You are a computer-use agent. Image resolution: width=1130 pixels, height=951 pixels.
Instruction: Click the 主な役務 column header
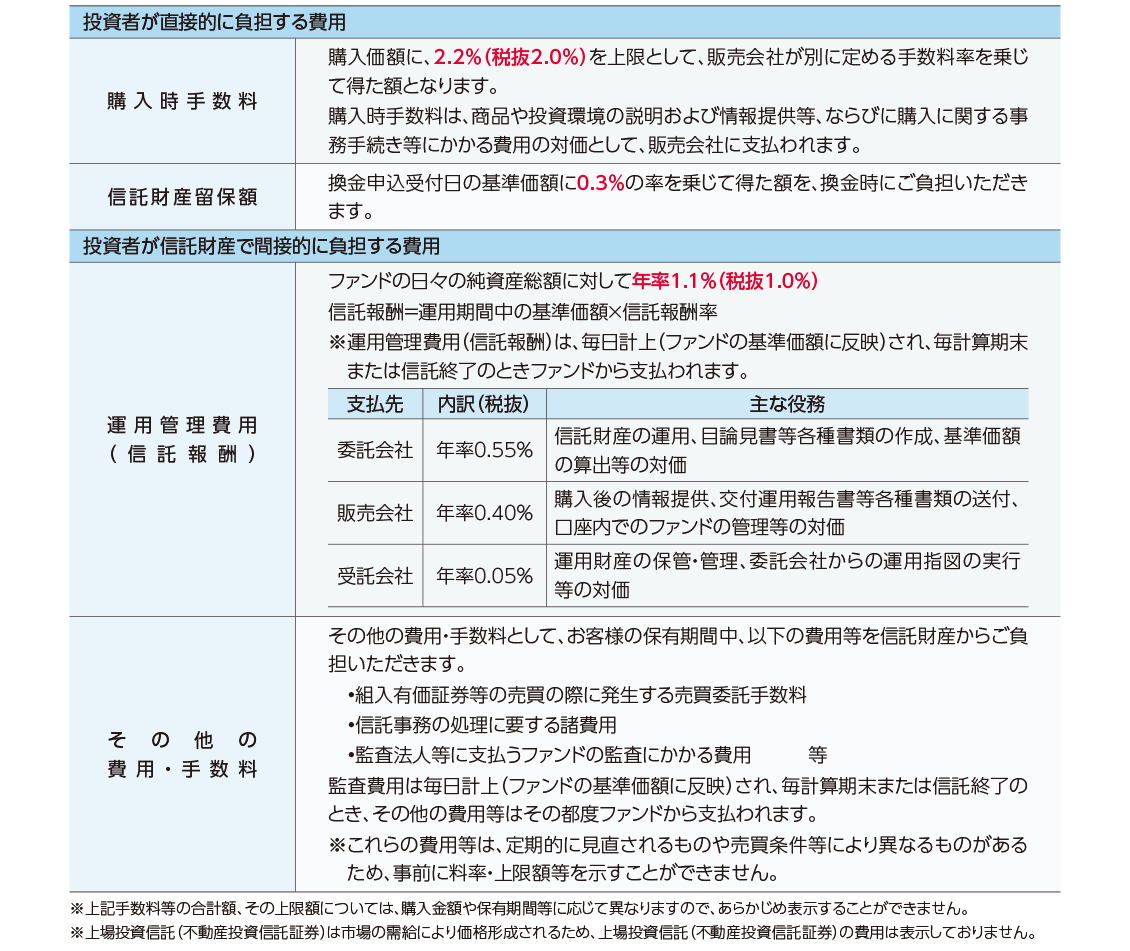pyautogui.click(x=787, y=404)
